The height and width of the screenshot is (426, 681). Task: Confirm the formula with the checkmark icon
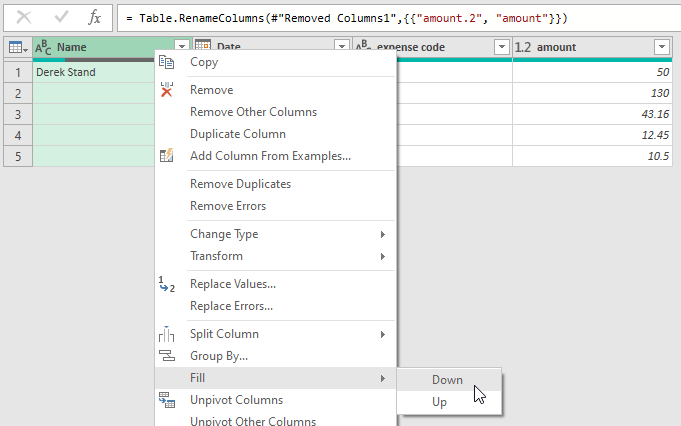61,17
